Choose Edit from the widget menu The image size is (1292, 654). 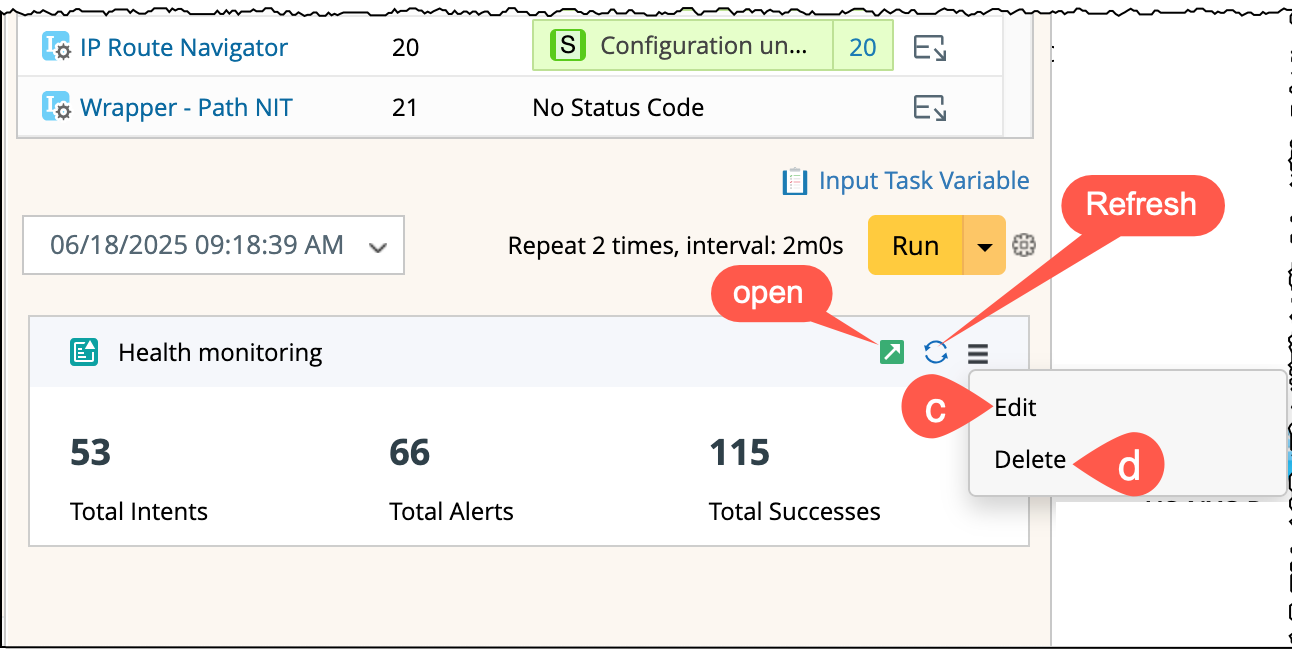click(1016, 407)
